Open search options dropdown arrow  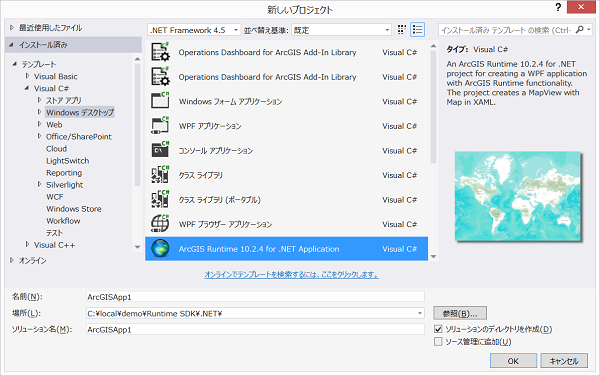[x=589, y=29]
